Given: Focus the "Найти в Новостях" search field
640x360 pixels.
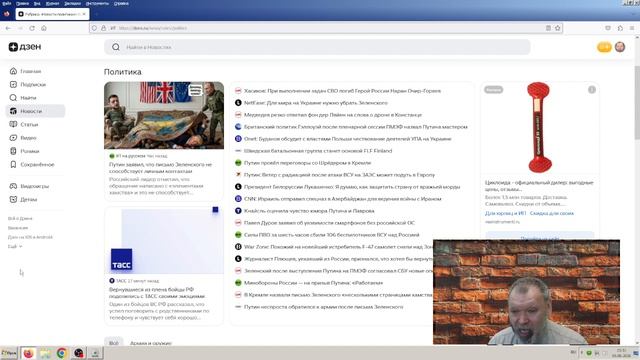Looking at the screenshot, I should tap(317, 47).
